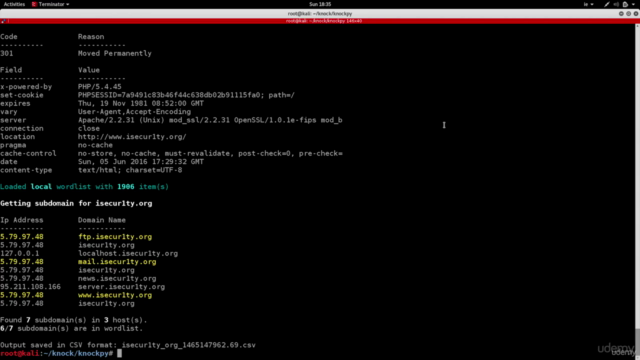The height and width of the screenshot is (360, 640).
Task: Click the 'Field' header text
Action: (x=11, y=70)
